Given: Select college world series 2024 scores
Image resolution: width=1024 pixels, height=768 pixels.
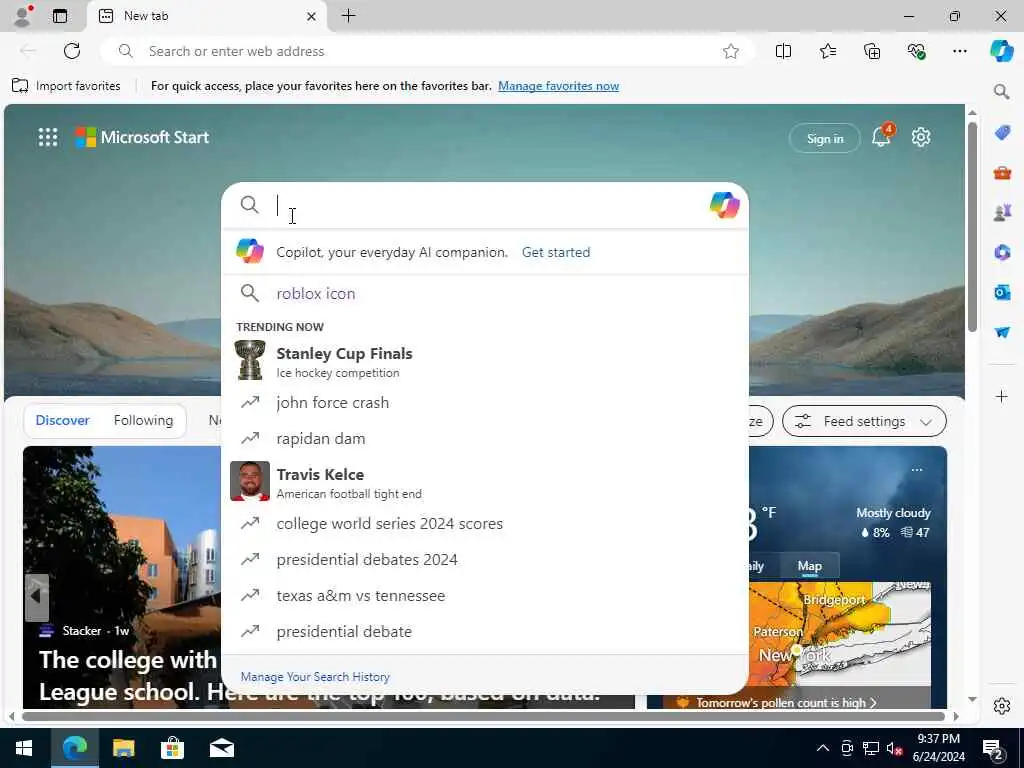Looking at the screenshot, I should pos(485,524).
